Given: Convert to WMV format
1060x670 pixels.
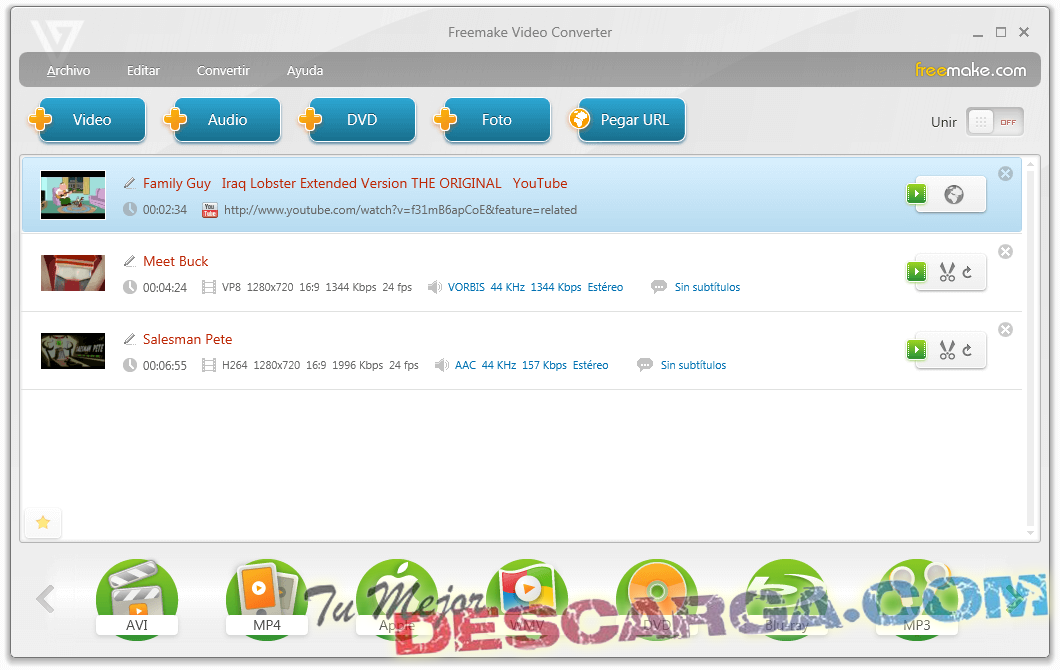Looking at the screenshot, I should coord(527,598).
